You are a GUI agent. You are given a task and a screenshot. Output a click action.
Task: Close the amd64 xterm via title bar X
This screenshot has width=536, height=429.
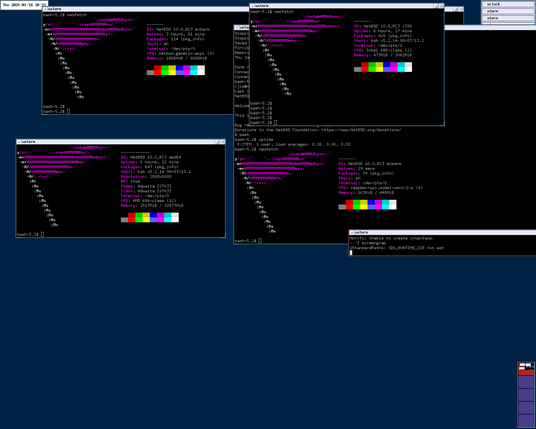click(223, 142)
